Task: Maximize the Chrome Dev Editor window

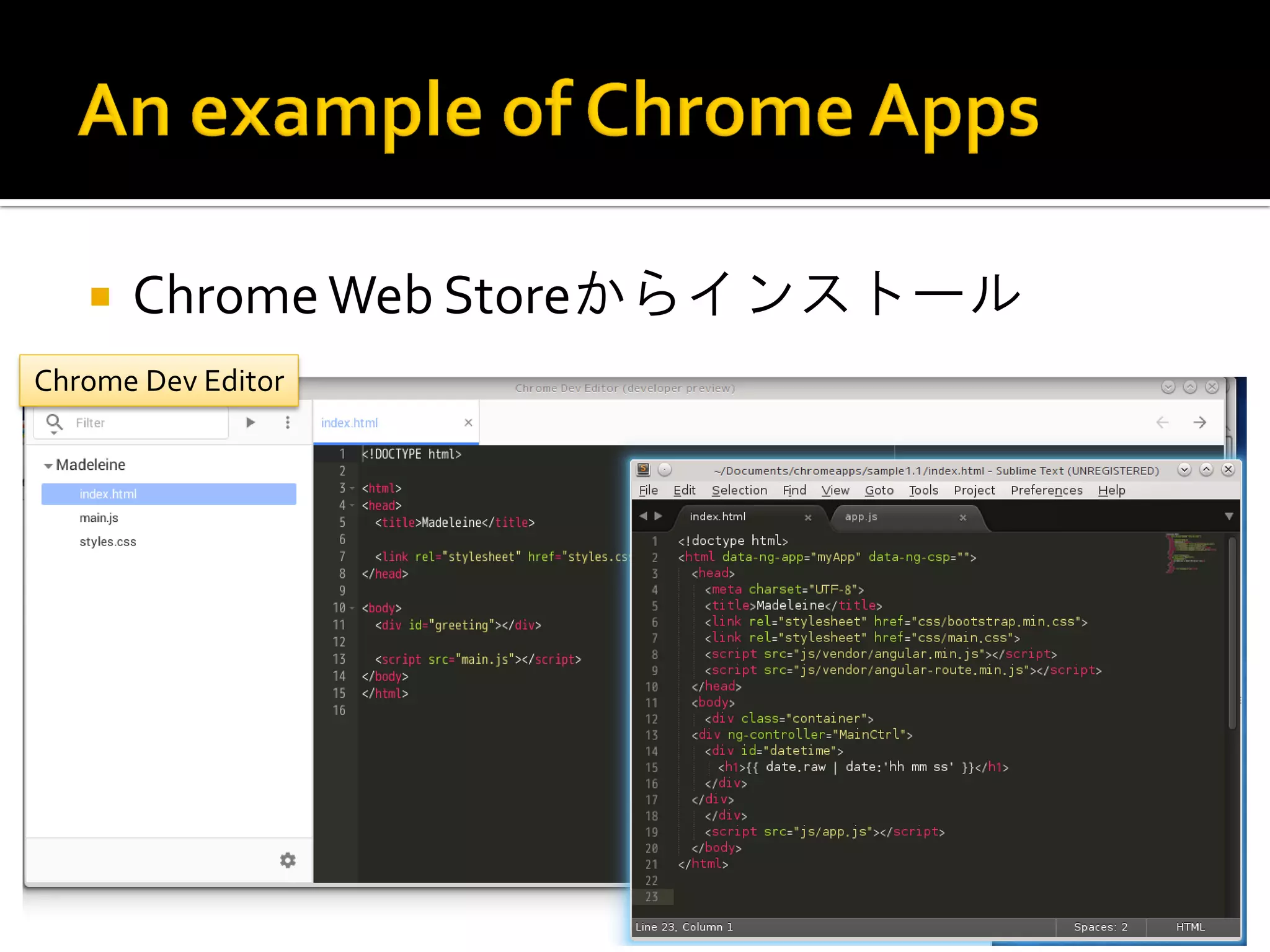Action: pyautogui.click(x=1190, y=387)
